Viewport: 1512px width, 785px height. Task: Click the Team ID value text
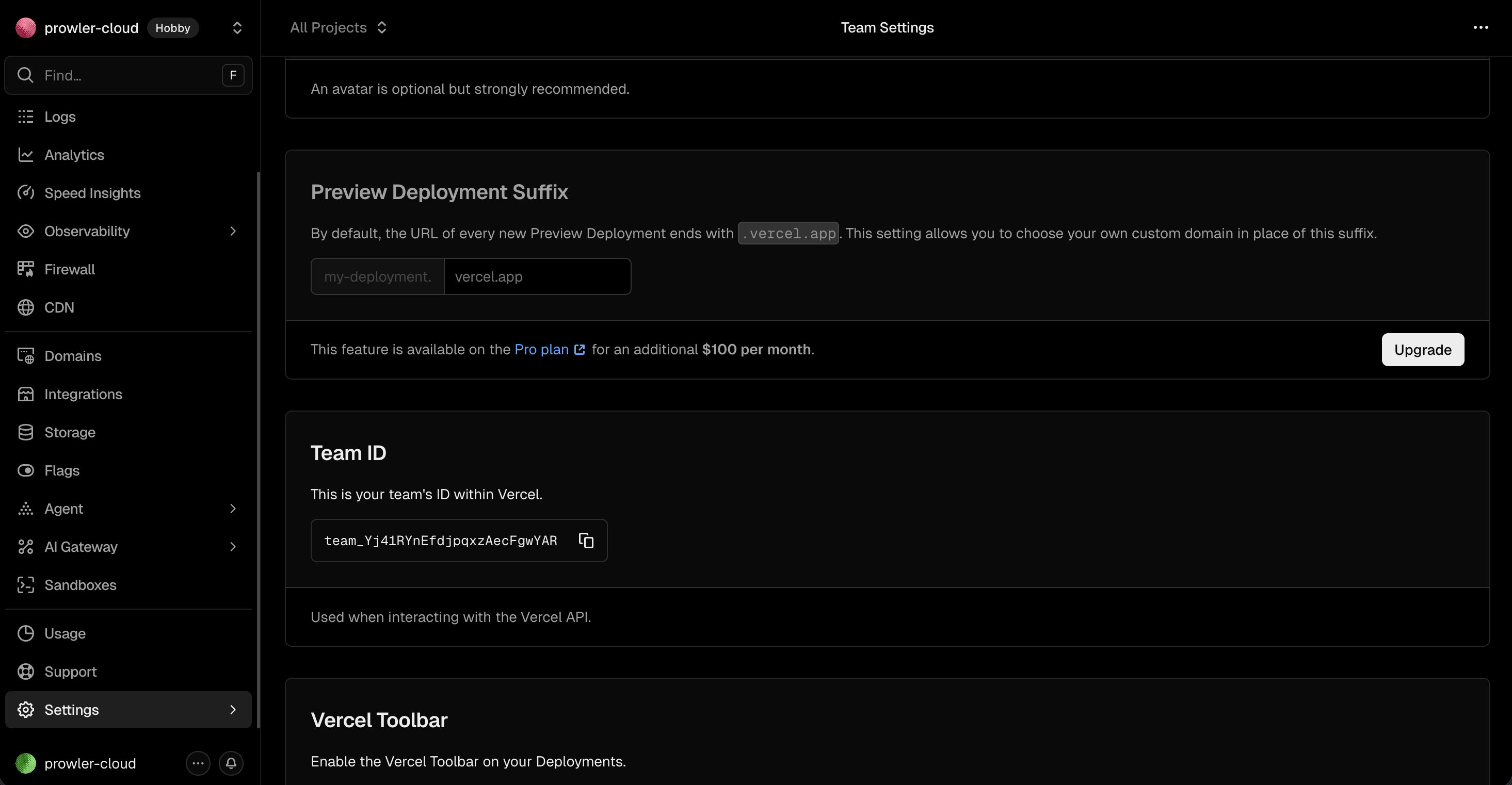tap(441, 541)
